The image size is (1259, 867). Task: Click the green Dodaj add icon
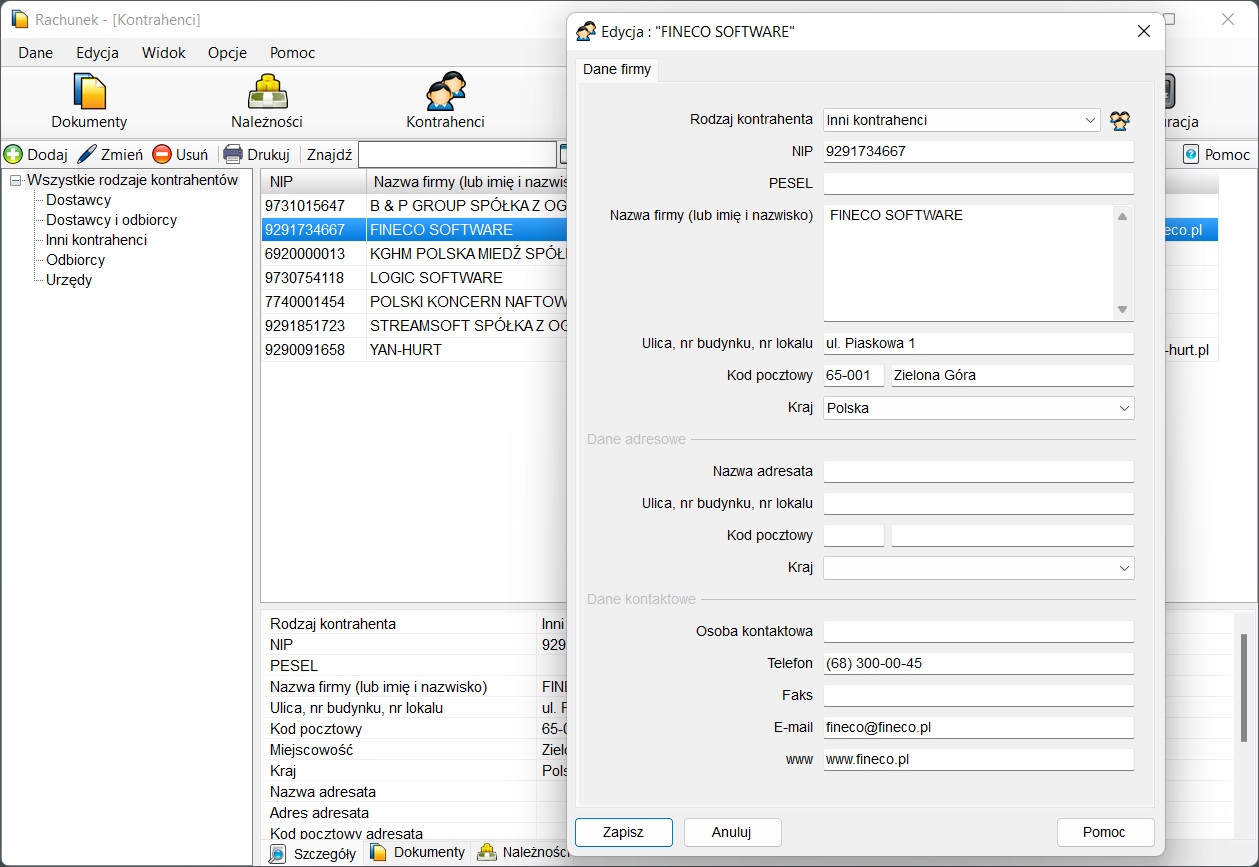(13, 155)
